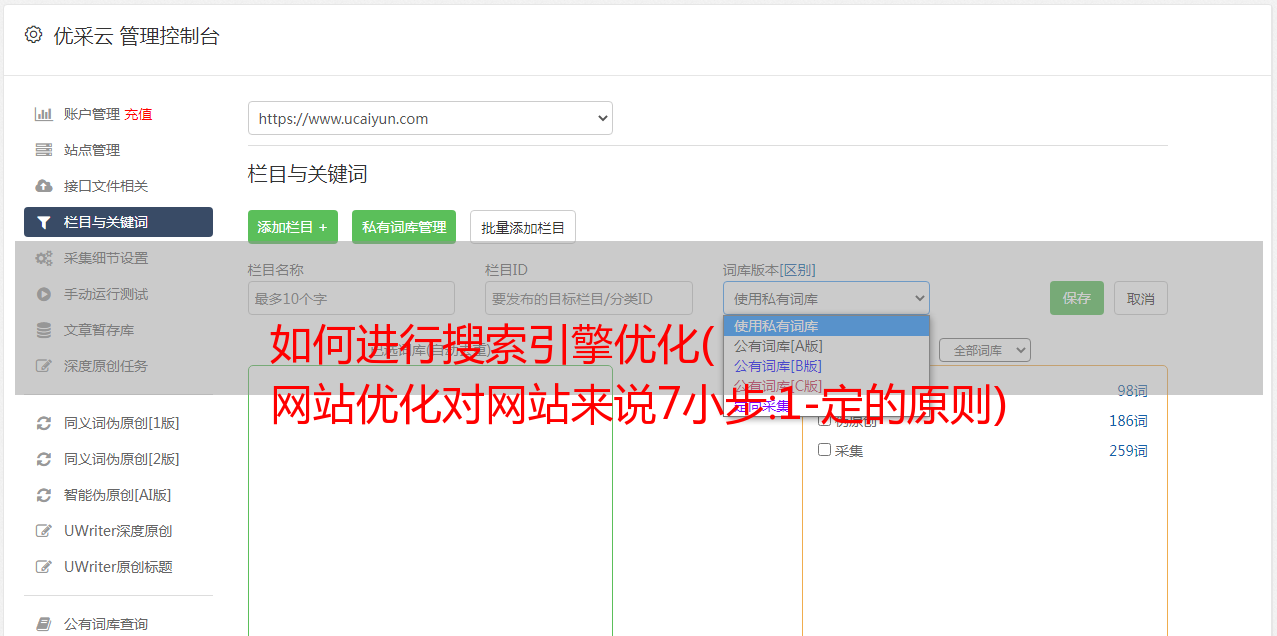Click the gears icon for 采集细节设置
The height and width of the screenshot is (636, 1277).
[x=43, y=258]
